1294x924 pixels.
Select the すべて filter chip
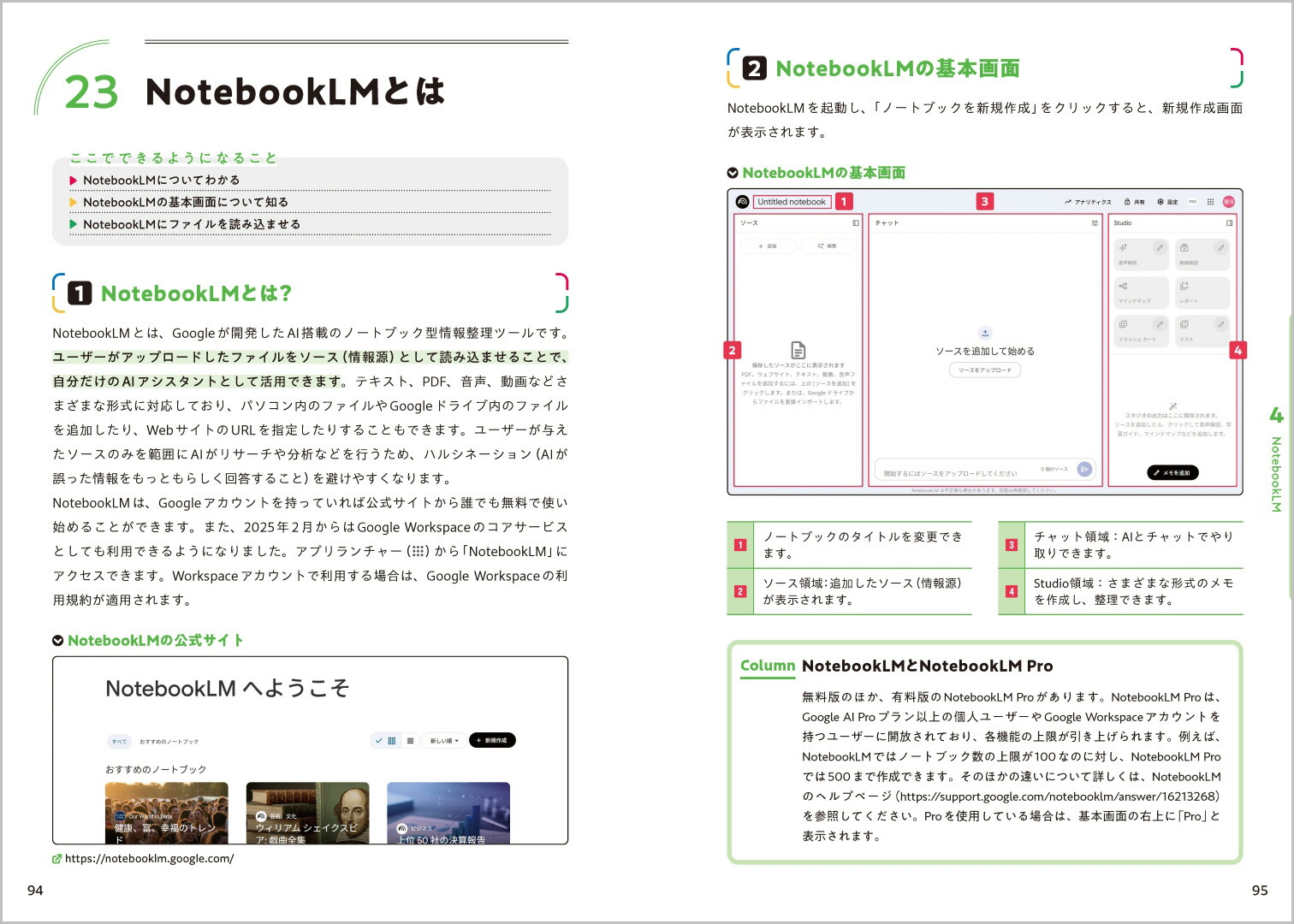click(119, 741)
